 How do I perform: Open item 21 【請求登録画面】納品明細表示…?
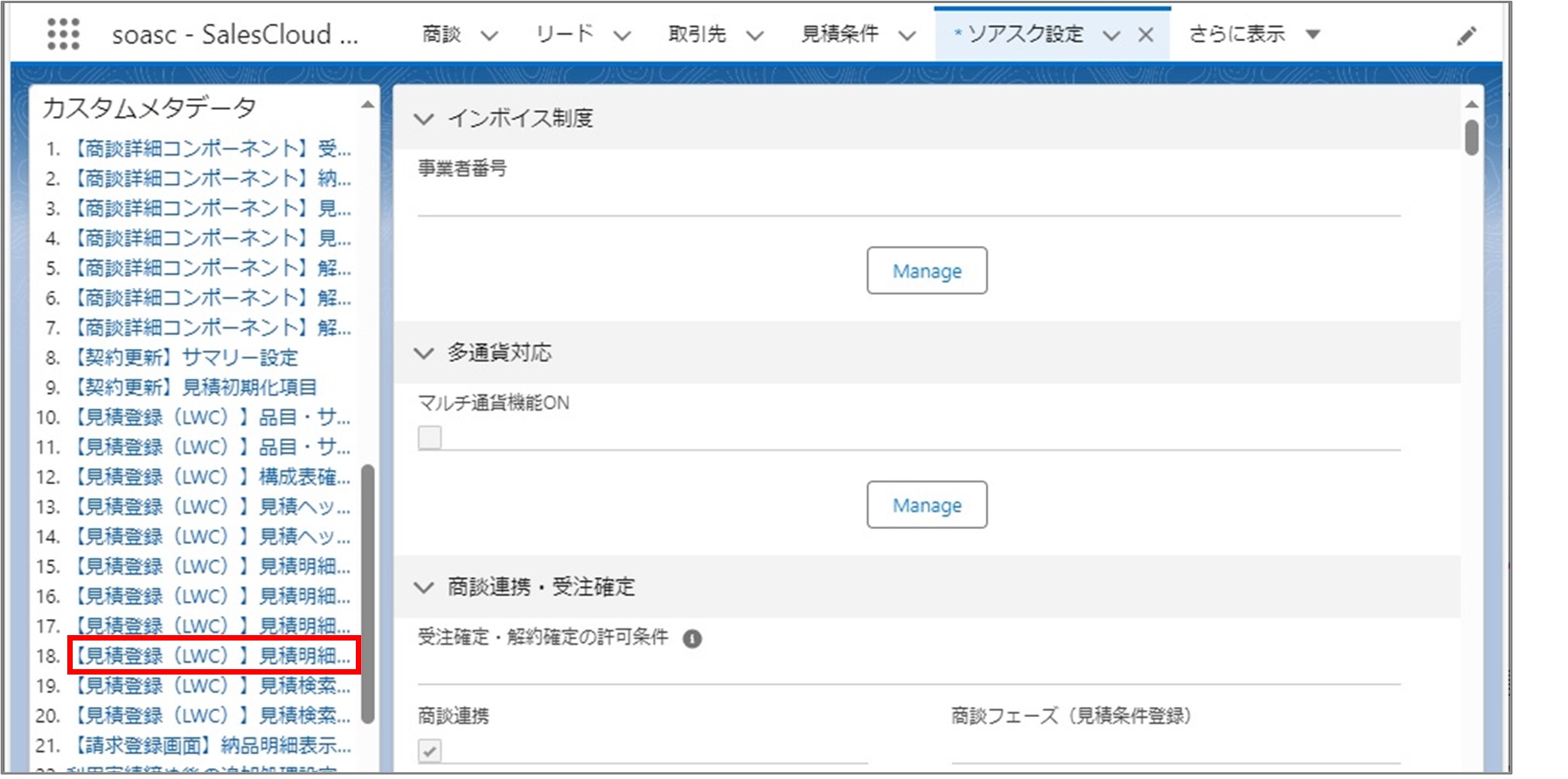click(212, 745)
